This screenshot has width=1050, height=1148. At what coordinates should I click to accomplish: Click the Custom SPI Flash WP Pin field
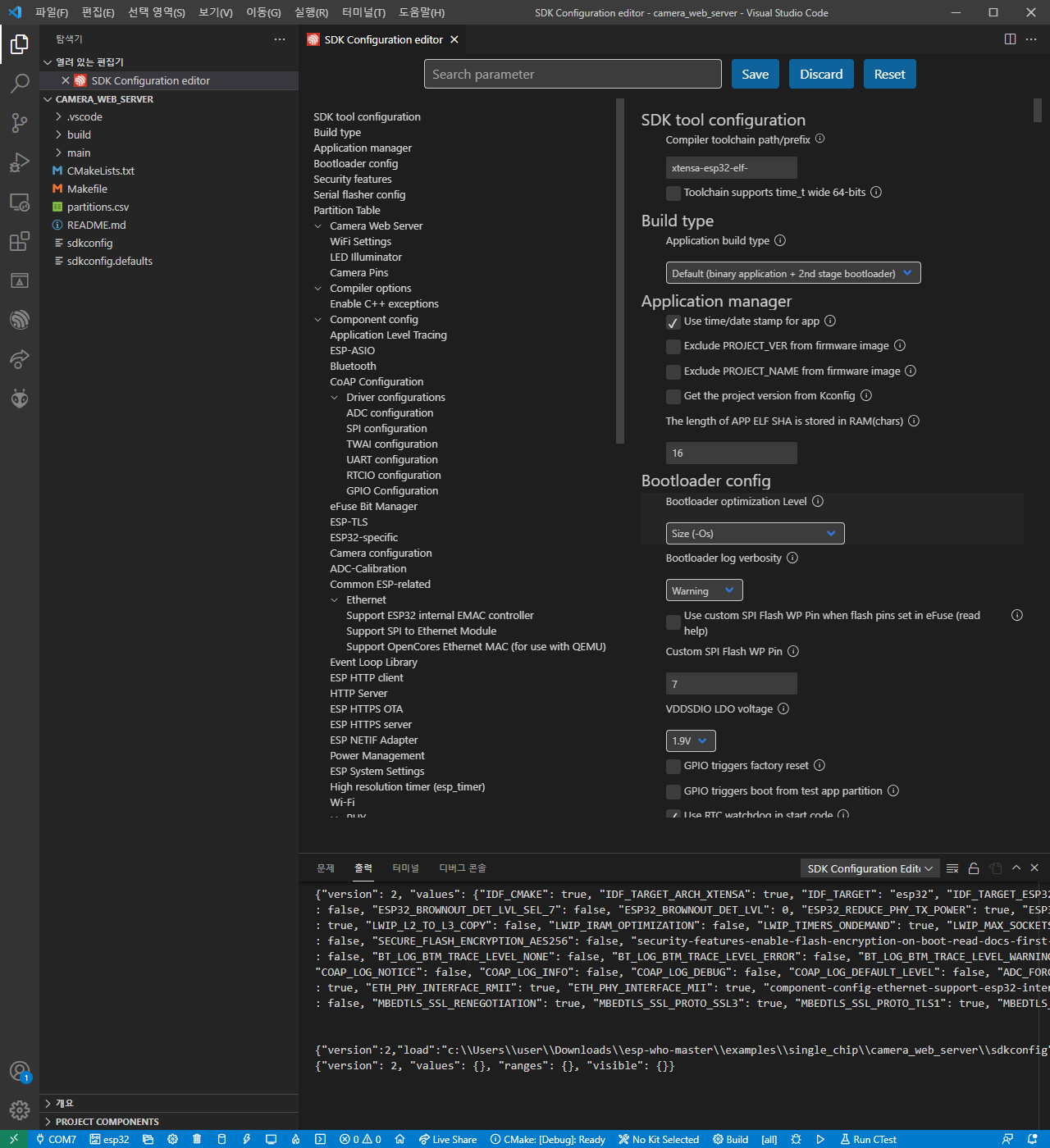pyautogui.click(x=732, y=683)
